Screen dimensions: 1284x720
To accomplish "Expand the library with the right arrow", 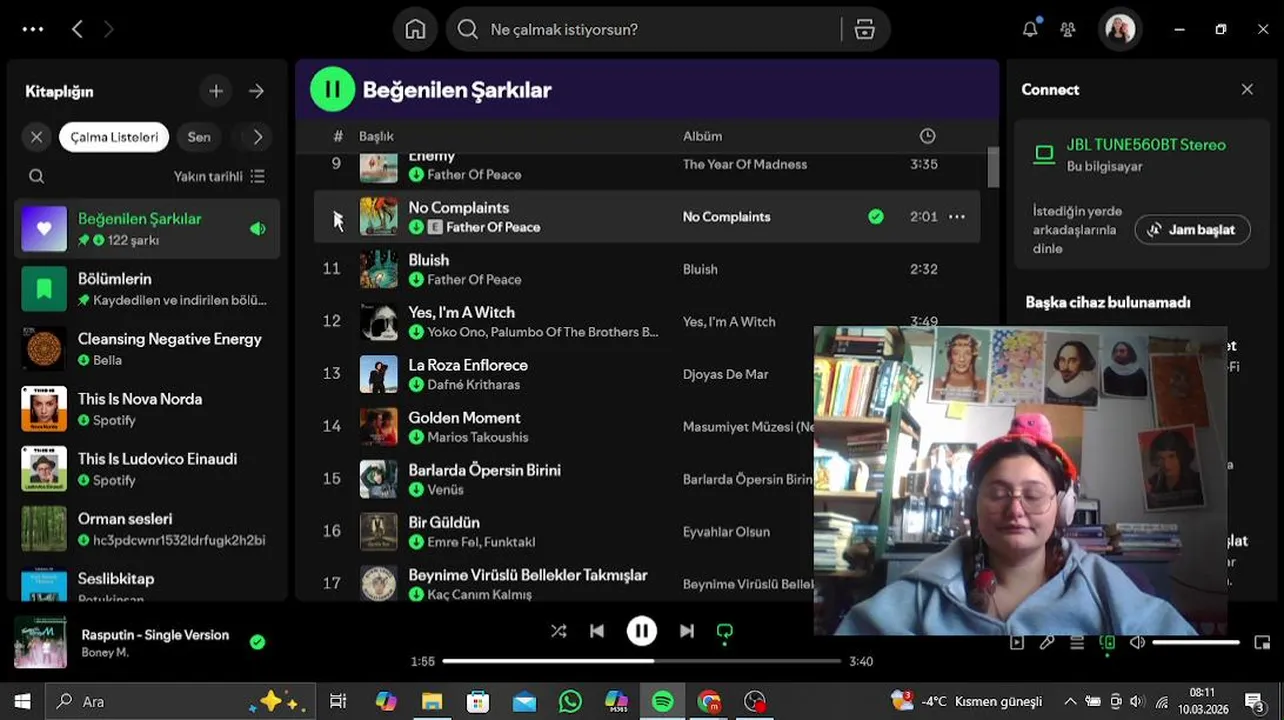I will point(257,91).
